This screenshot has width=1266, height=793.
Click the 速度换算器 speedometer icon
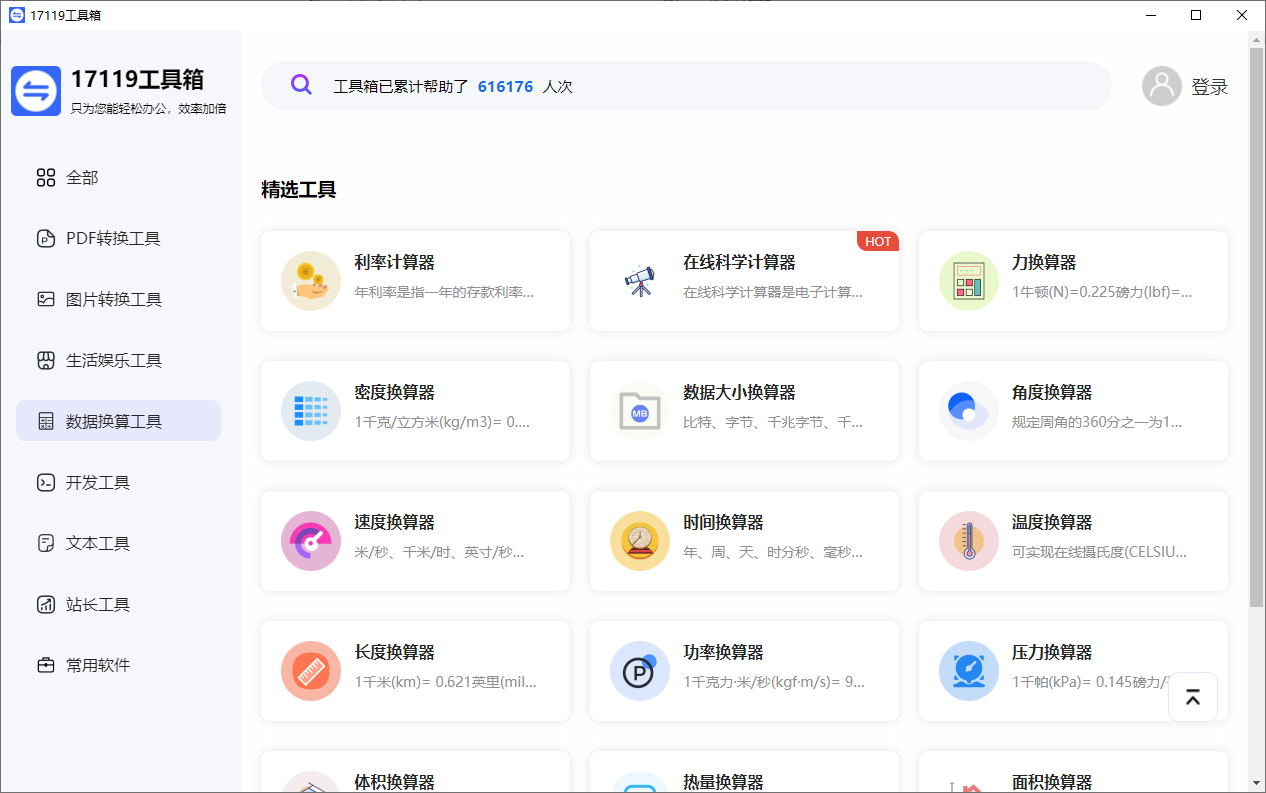click(x=311, y=541)
